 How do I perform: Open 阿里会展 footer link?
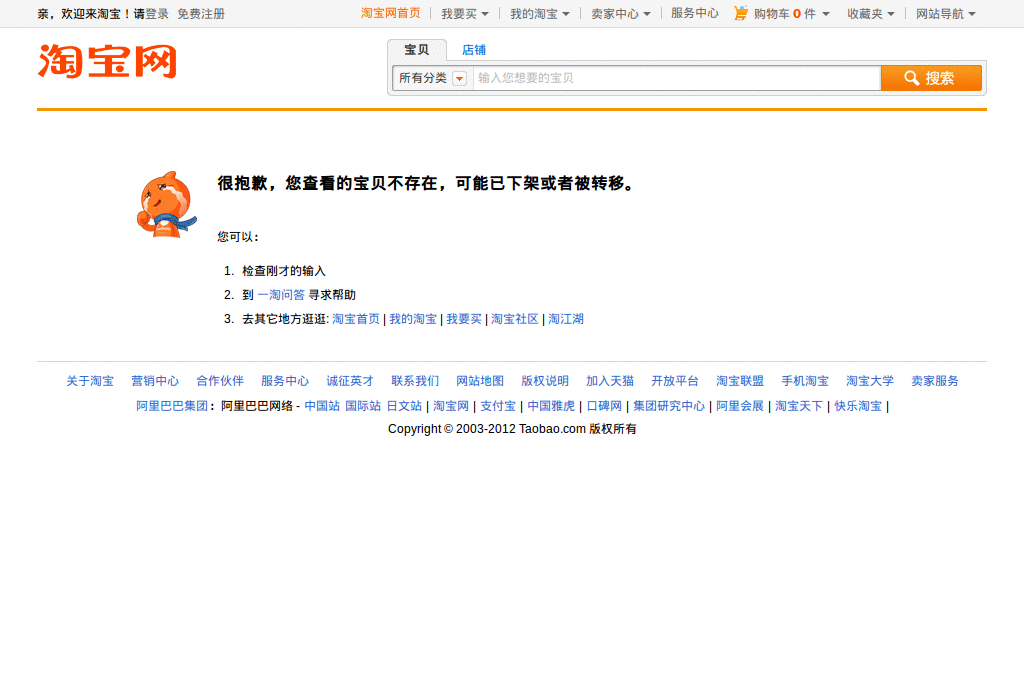pos(740,406)
